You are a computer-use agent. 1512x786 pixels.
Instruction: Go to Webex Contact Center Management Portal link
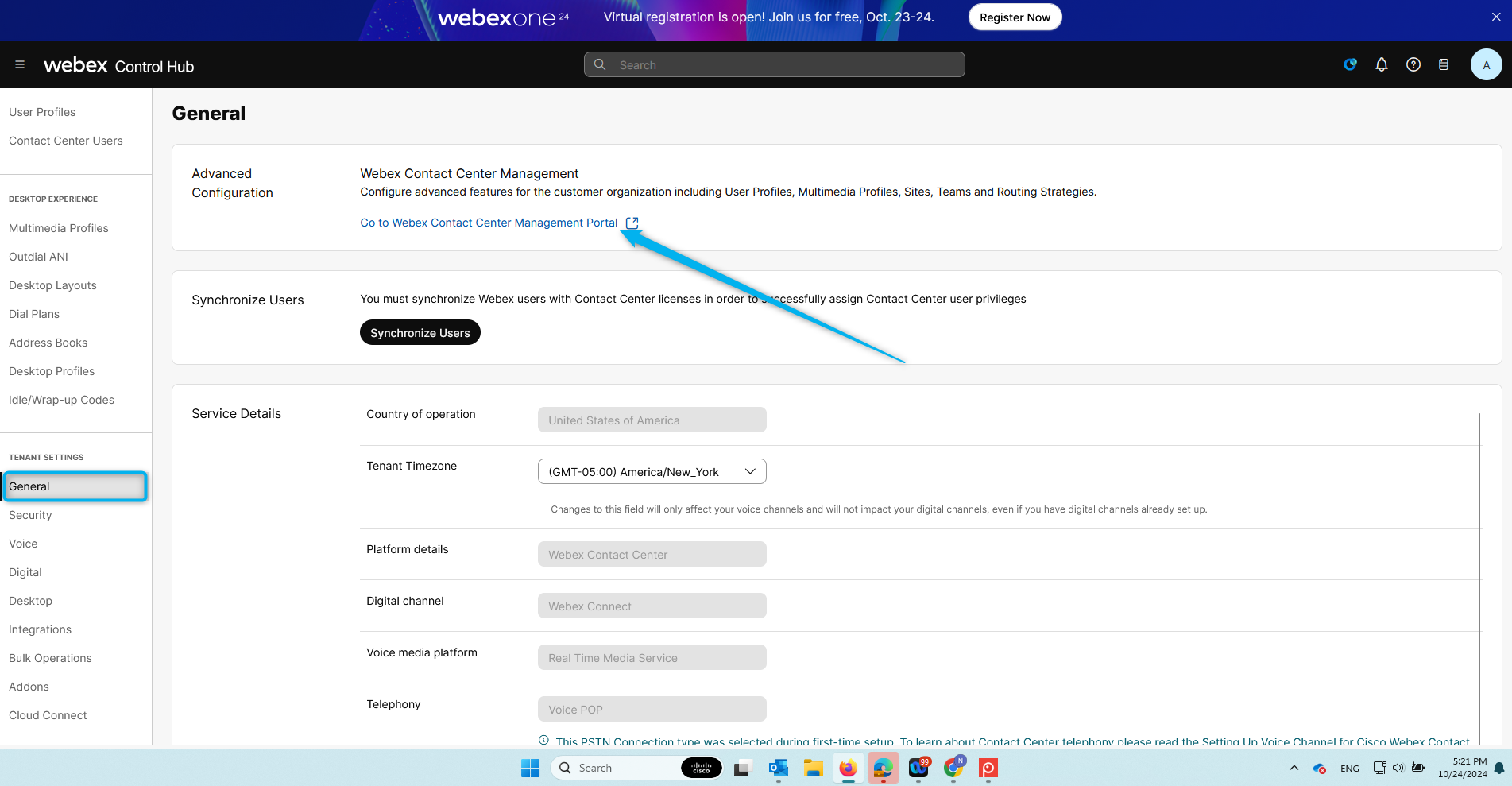[x=489, y=223]
